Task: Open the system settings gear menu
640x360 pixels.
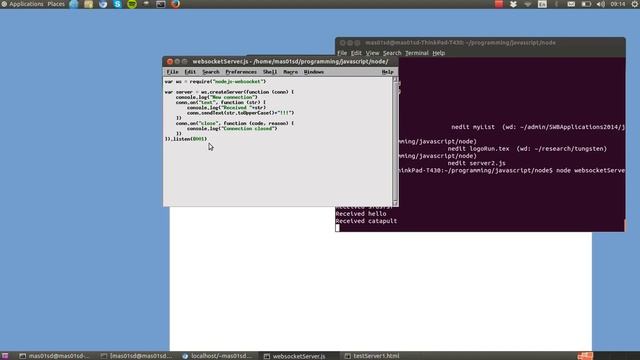Action: coord(635,4)
